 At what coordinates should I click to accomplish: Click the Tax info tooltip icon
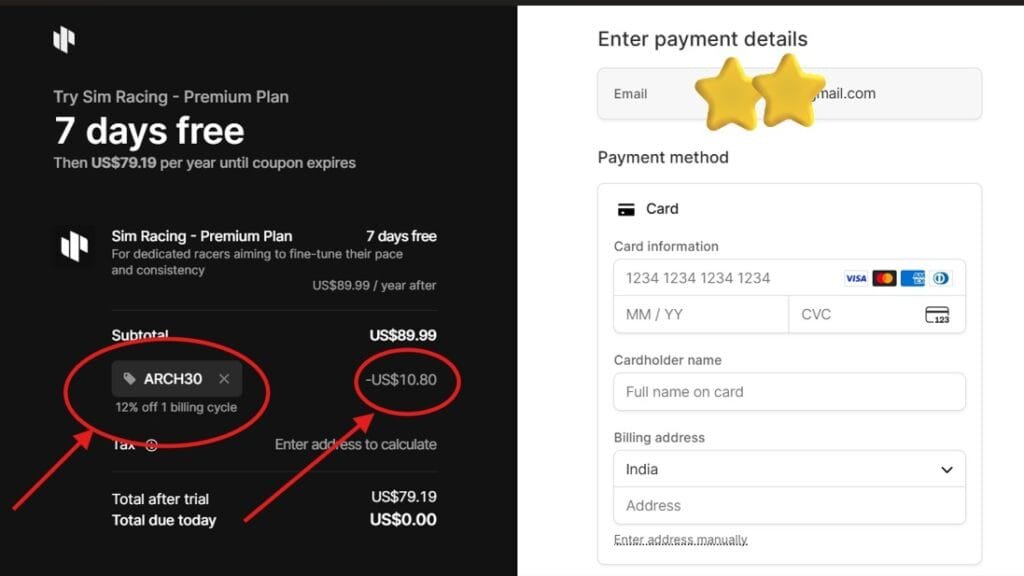152,444
